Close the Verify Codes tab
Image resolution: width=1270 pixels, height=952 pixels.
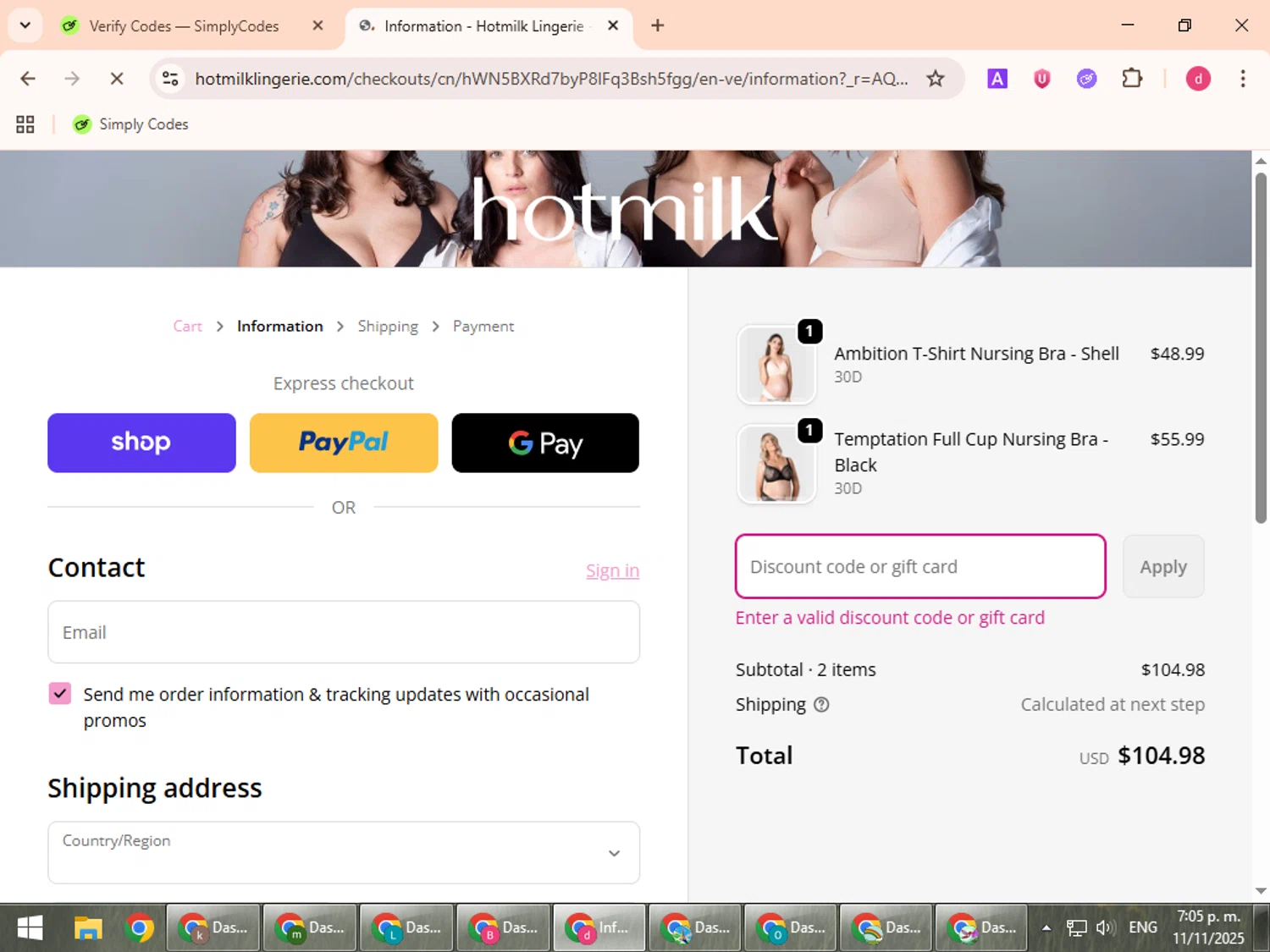pos(317,25)
